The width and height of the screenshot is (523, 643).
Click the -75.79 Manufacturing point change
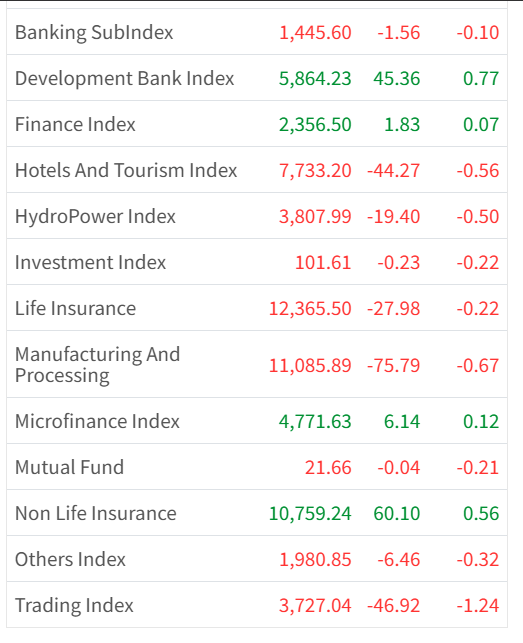pyautogui.click(x=393, y=365)
